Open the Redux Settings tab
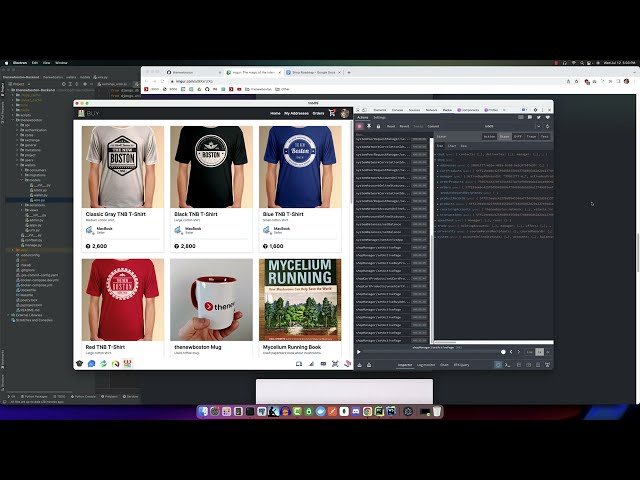The width and height of the screenshot is (640, 480). [379, 118]
